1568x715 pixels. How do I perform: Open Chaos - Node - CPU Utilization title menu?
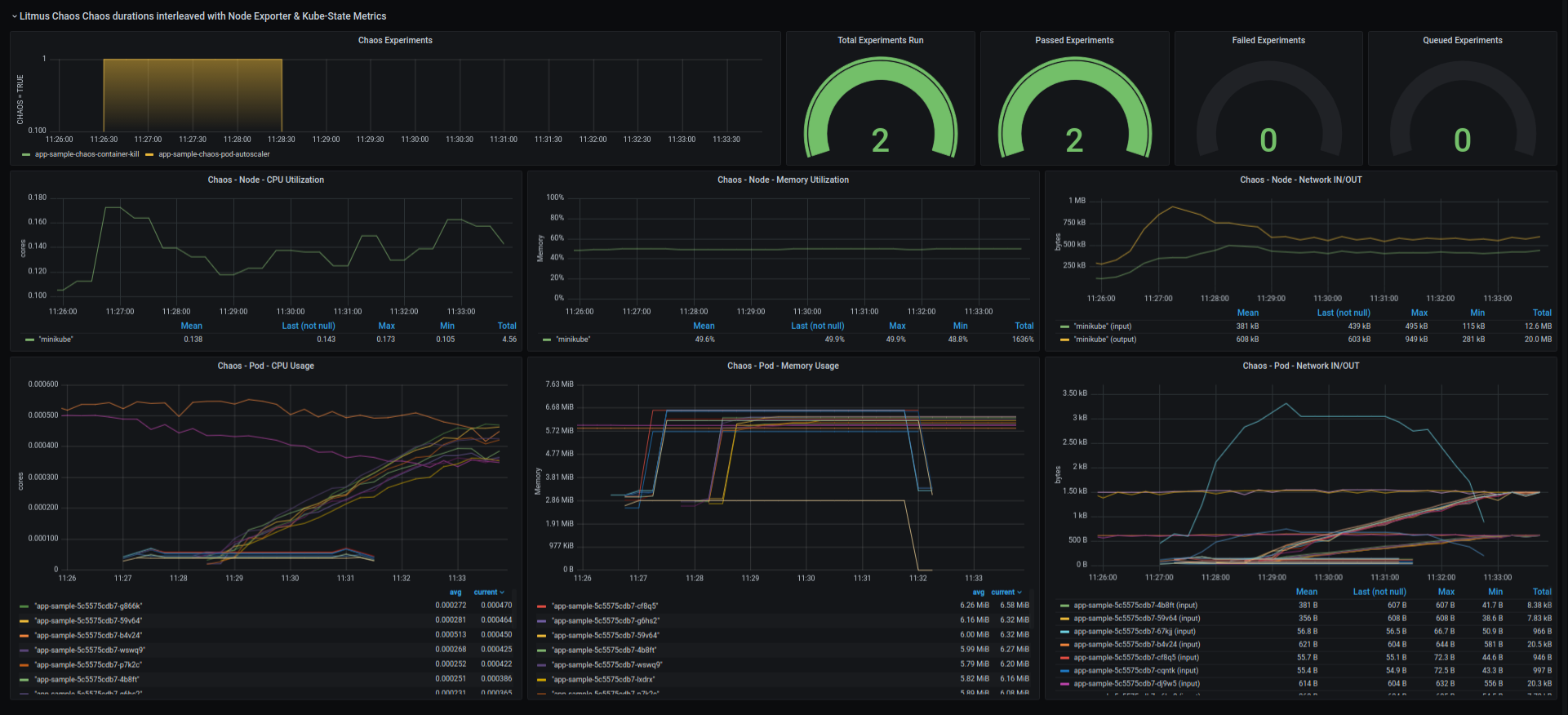tap(265, 180)
